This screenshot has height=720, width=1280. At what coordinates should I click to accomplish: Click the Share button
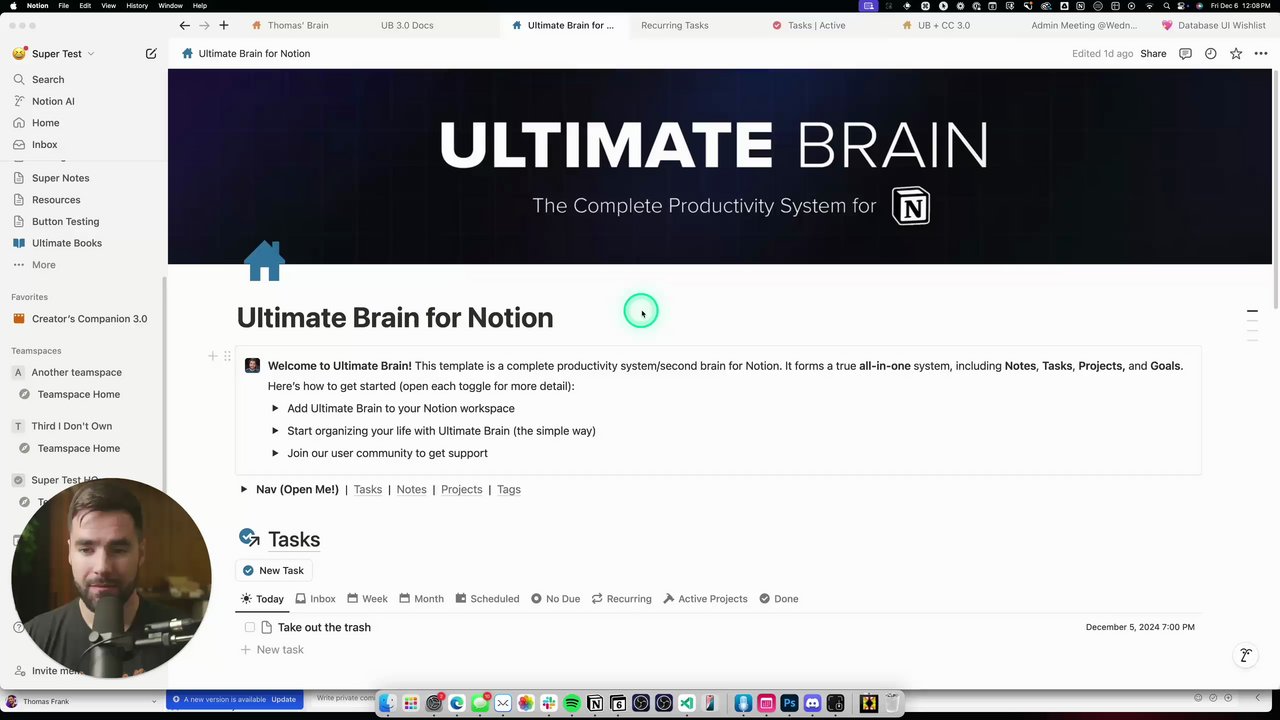coord(1153,54)
